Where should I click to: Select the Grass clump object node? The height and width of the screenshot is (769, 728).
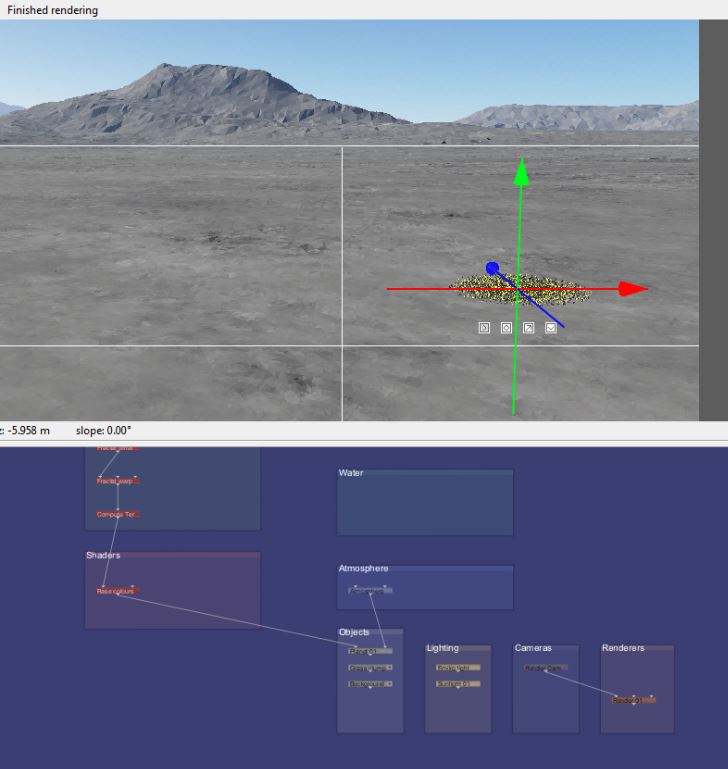370,667
